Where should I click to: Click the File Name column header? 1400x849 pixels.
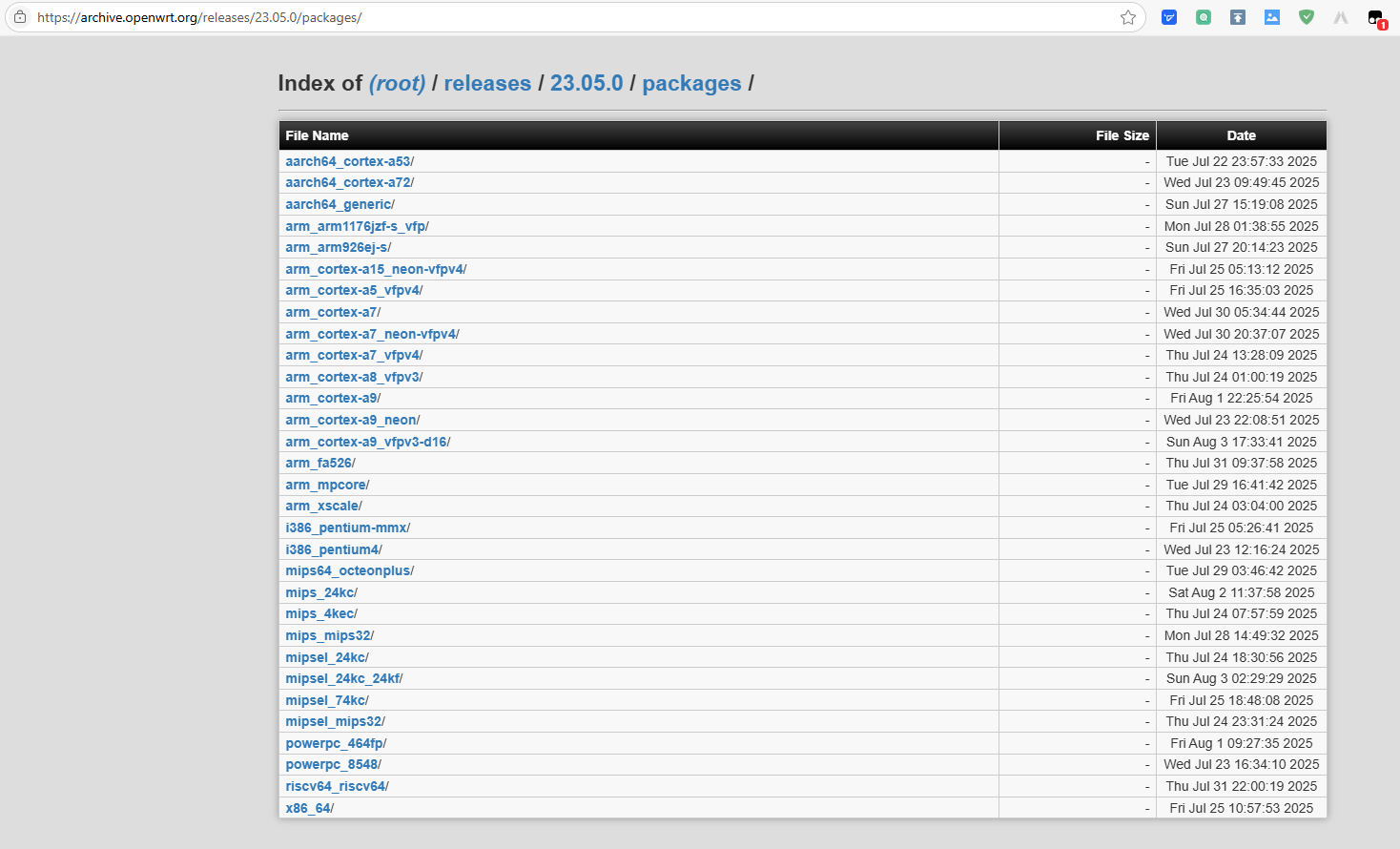tap(317, 135)
